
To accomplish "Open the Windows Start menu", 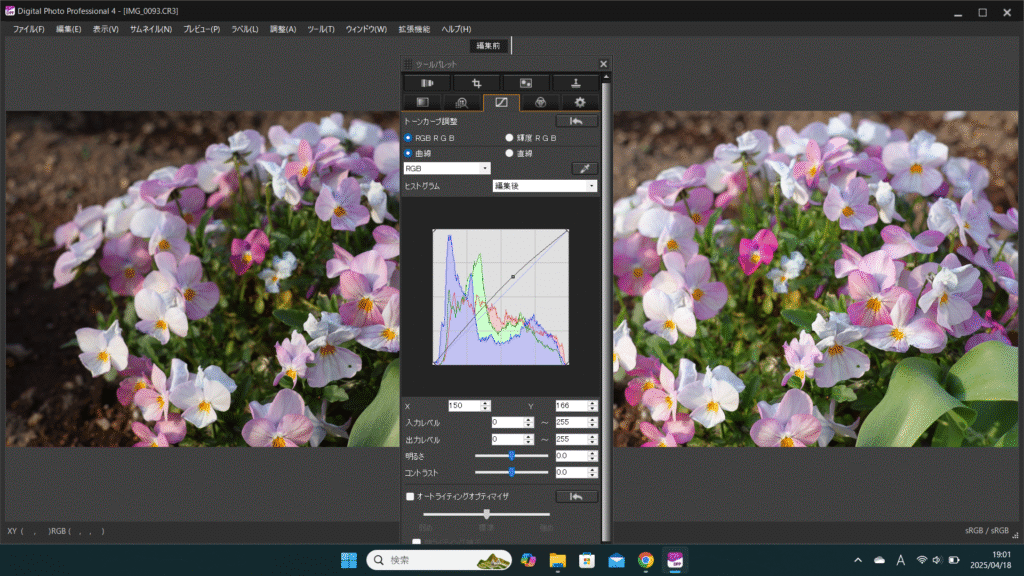I will [x=349, y=560].
